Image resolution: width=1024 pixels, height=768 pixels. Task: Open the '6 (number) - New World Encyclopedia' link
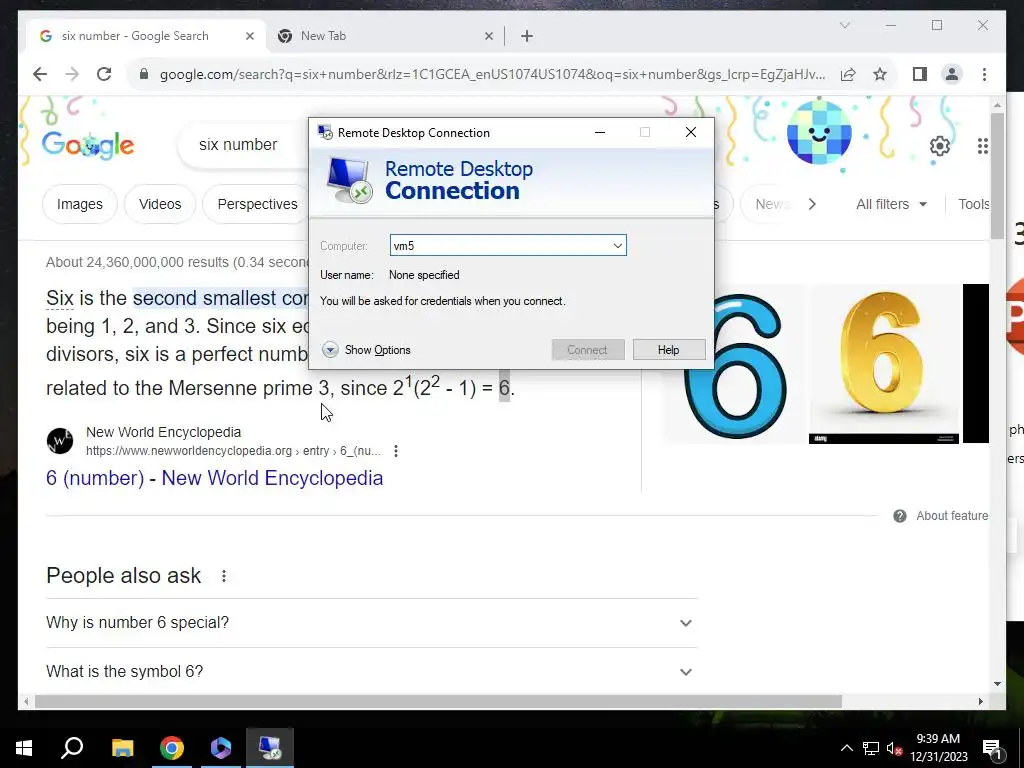pos(214,478)
